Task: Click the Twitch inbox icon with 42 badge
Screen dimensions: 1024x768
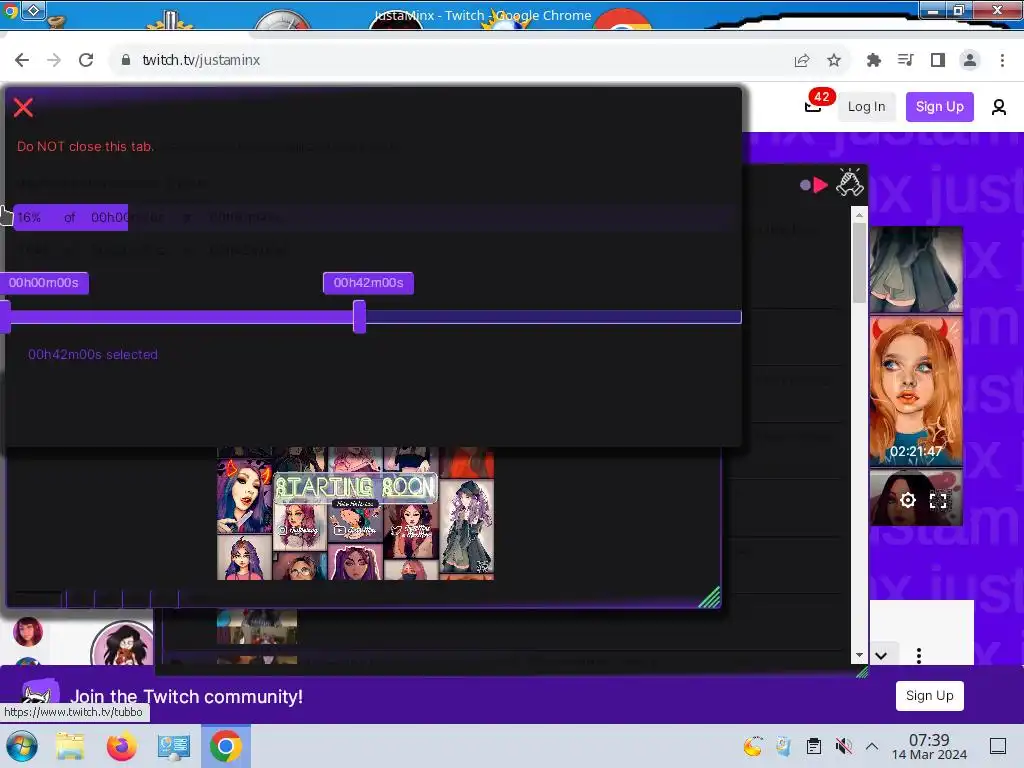Action: (x=812, y=106)
